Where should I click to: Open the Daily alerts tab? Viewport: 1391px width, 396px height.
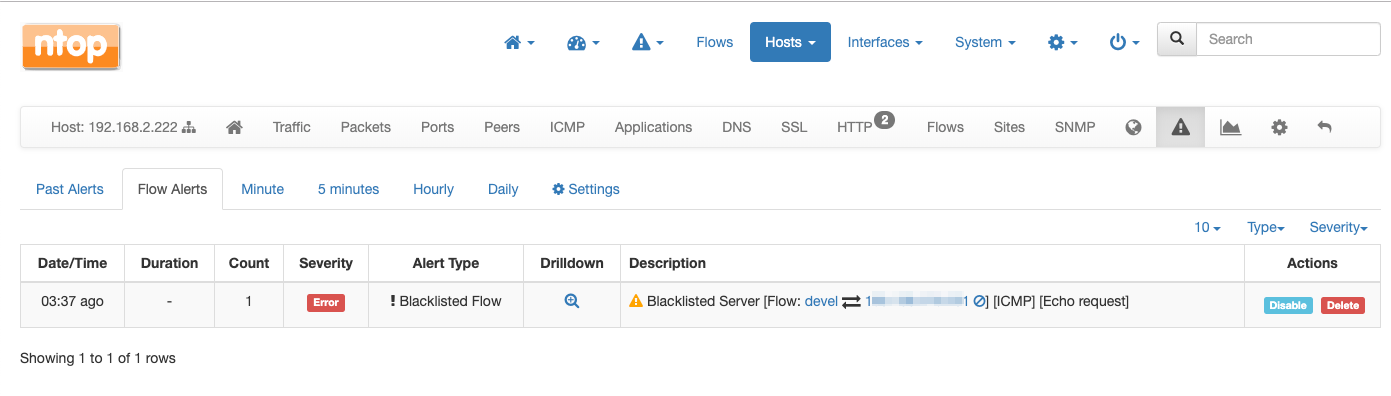click(x=503, y=189)
